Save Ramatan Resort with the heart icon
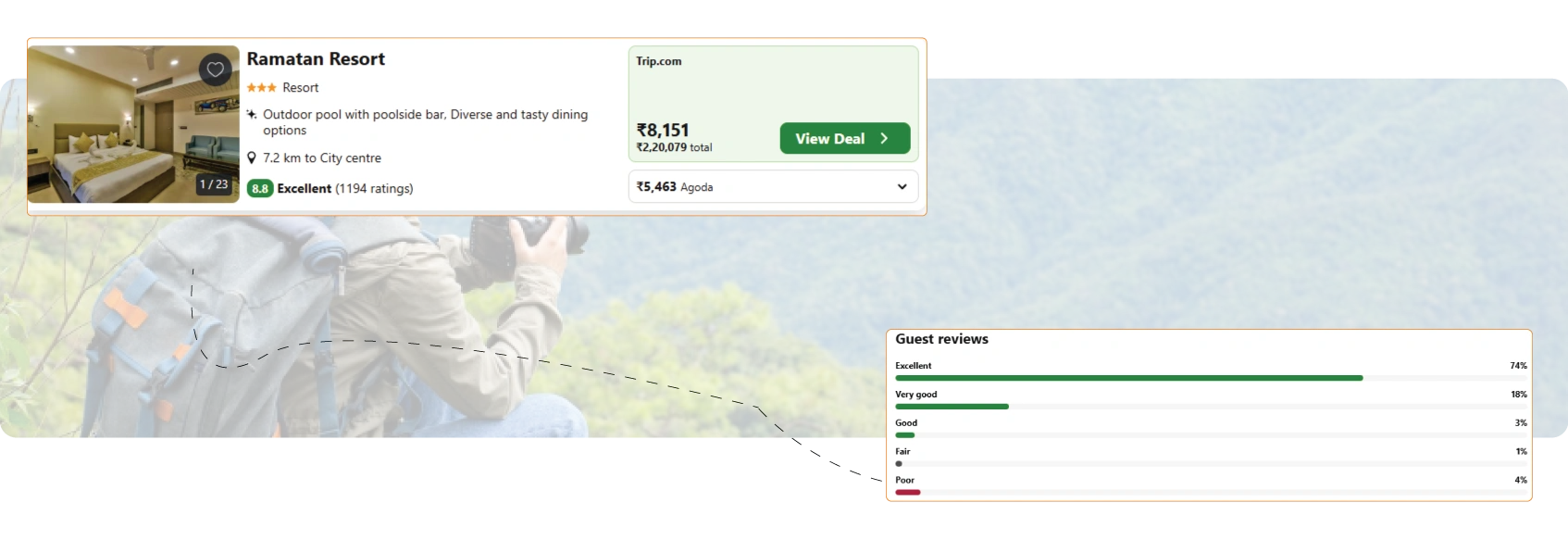Viewport: 1568px width, 553px height. pyautogui.click(x=215, y=69)
